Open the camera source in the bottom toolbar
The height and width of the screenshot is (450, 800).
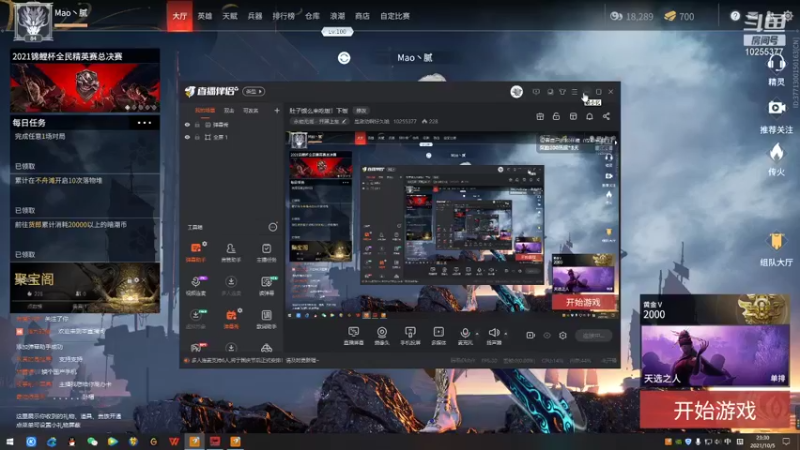pos(382,335)
